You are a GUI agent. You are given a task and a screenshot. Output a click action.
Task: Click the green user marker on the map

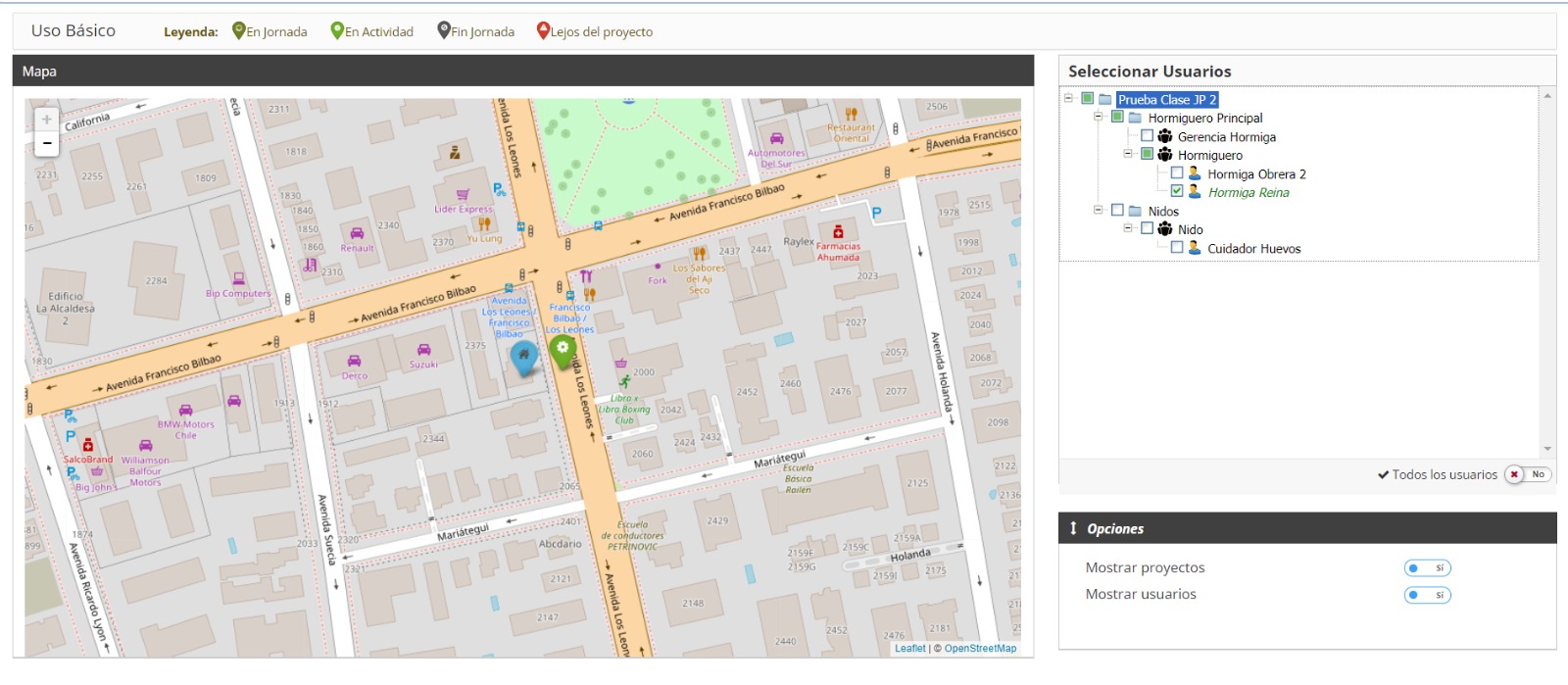click(563, 351)
